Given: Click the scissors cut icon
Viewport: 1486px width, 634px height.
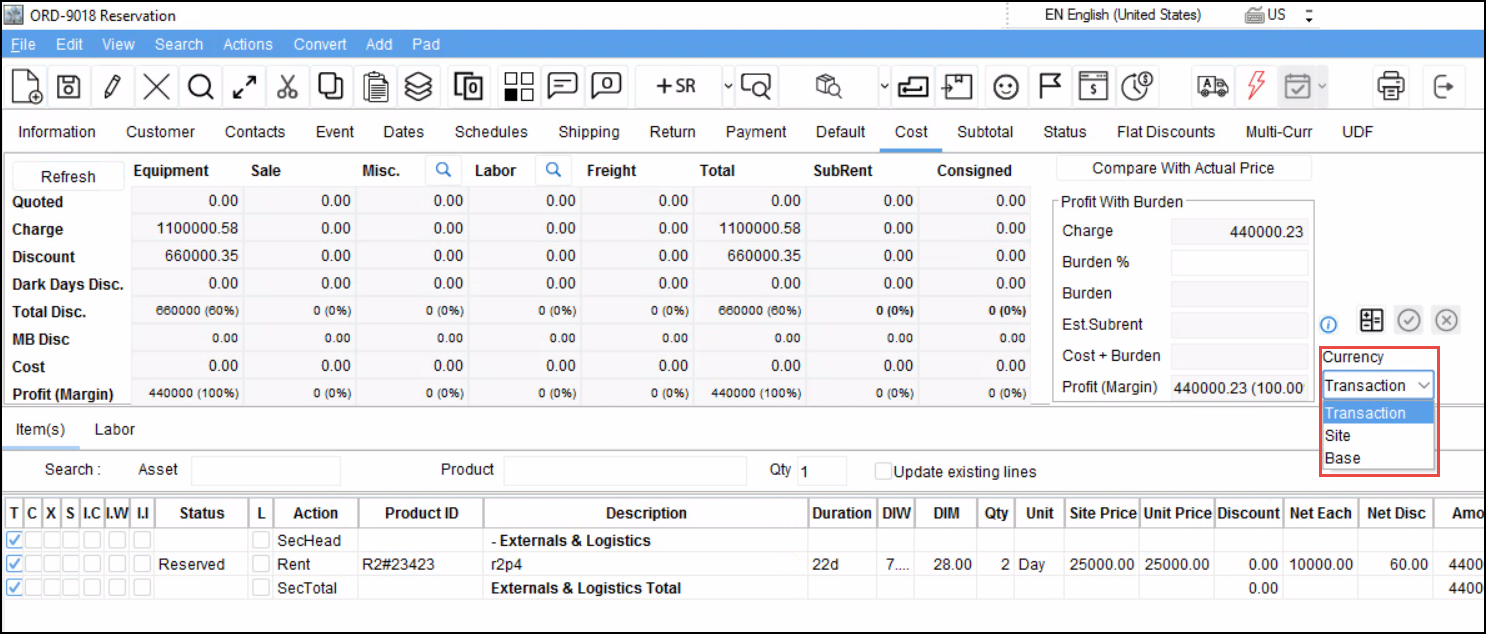Looking at the screenshot, I should click(288, 87).
